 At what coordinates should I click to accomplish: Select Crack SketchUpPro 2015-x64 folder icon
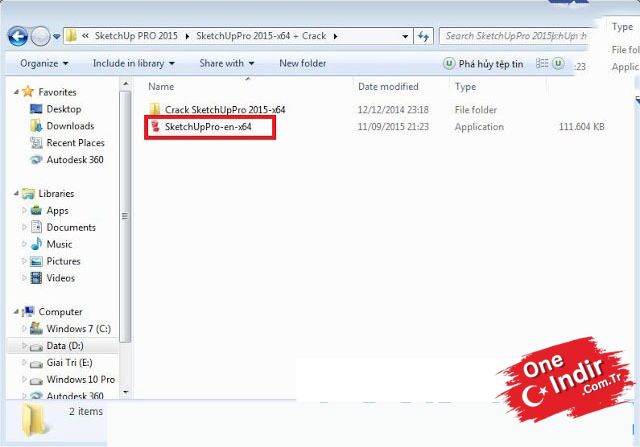pyautogui.click(x=155, y=109)
